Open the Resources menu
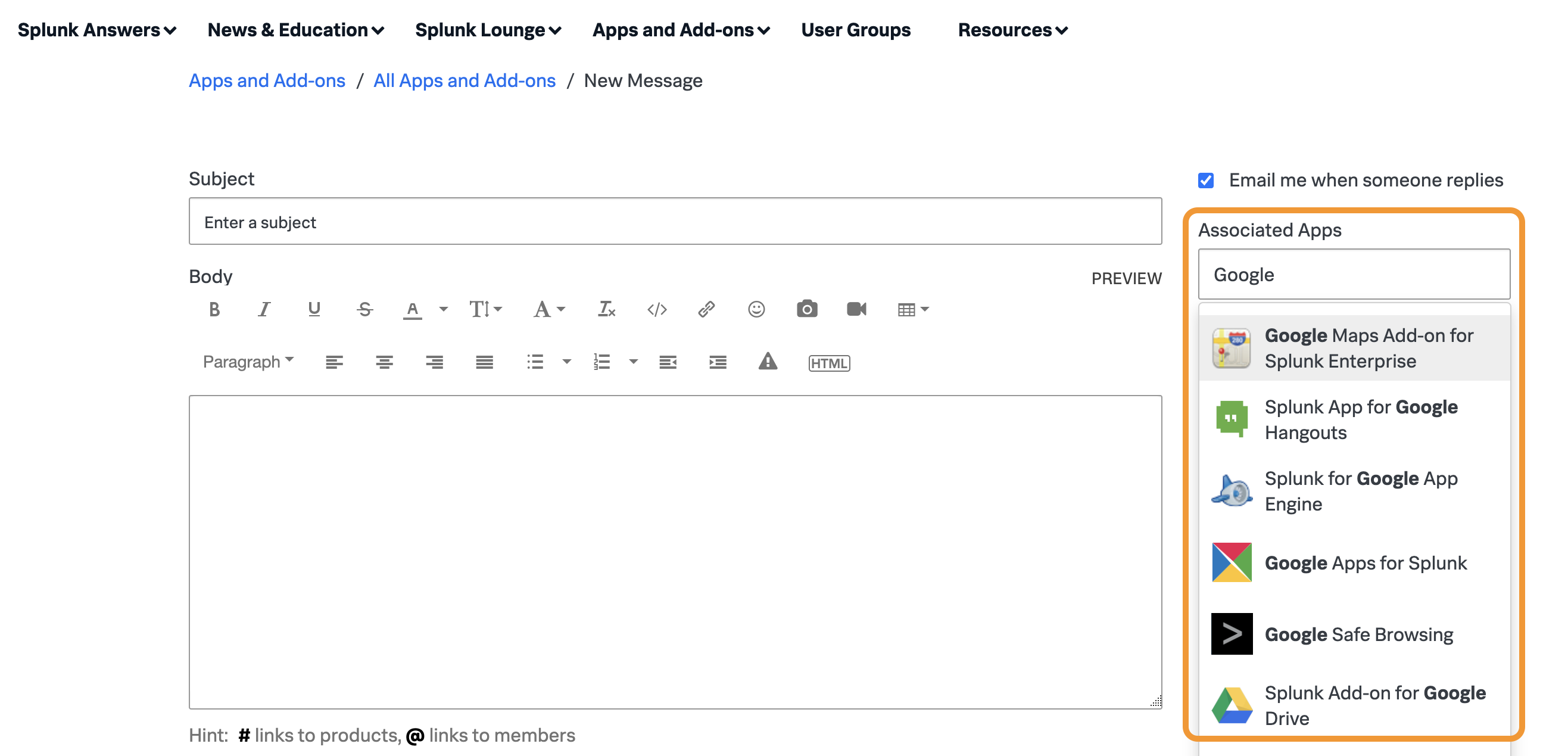 [1011, 29]
